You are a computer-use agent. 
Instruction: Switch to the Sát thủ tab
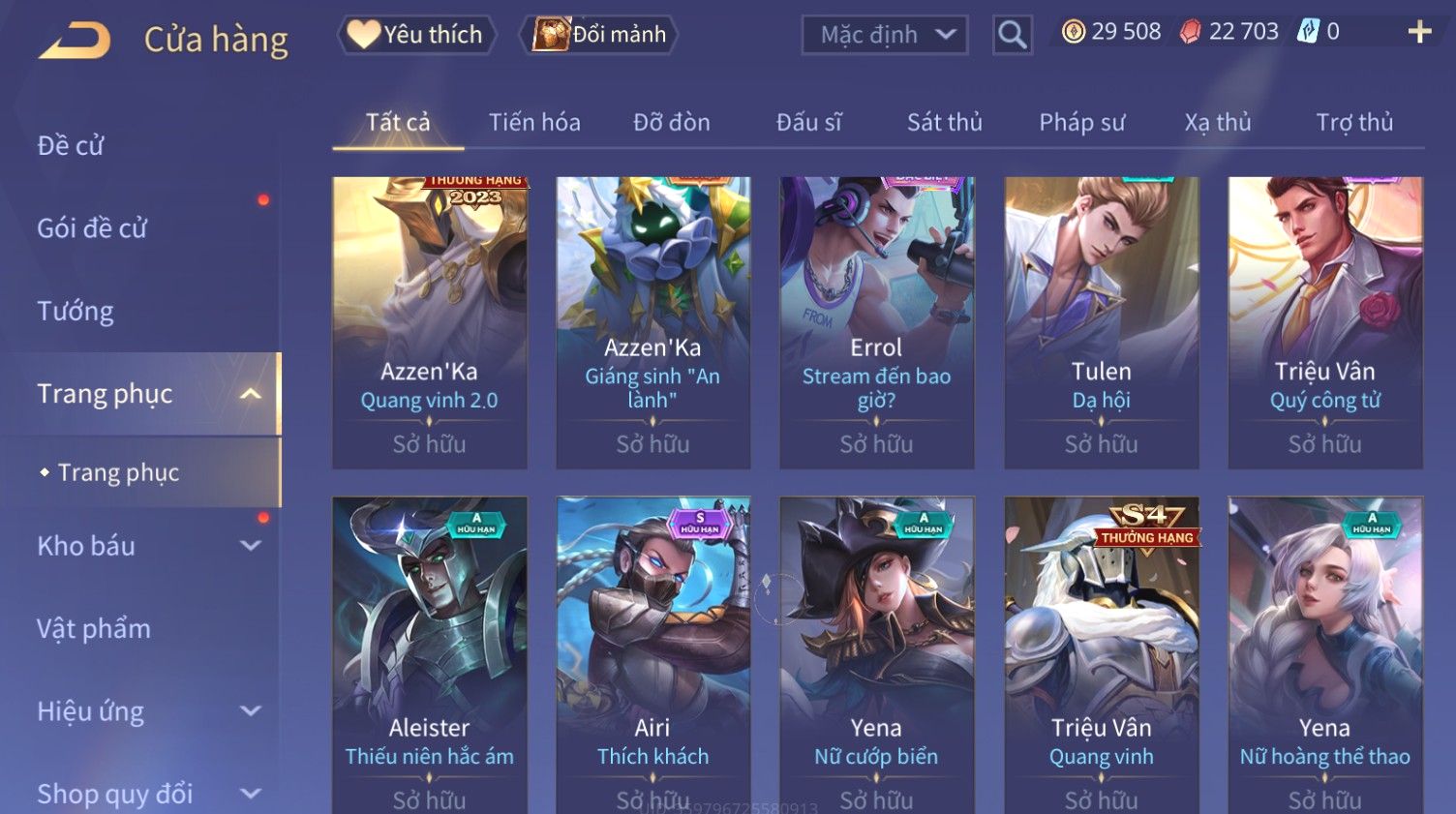(944, 123)
